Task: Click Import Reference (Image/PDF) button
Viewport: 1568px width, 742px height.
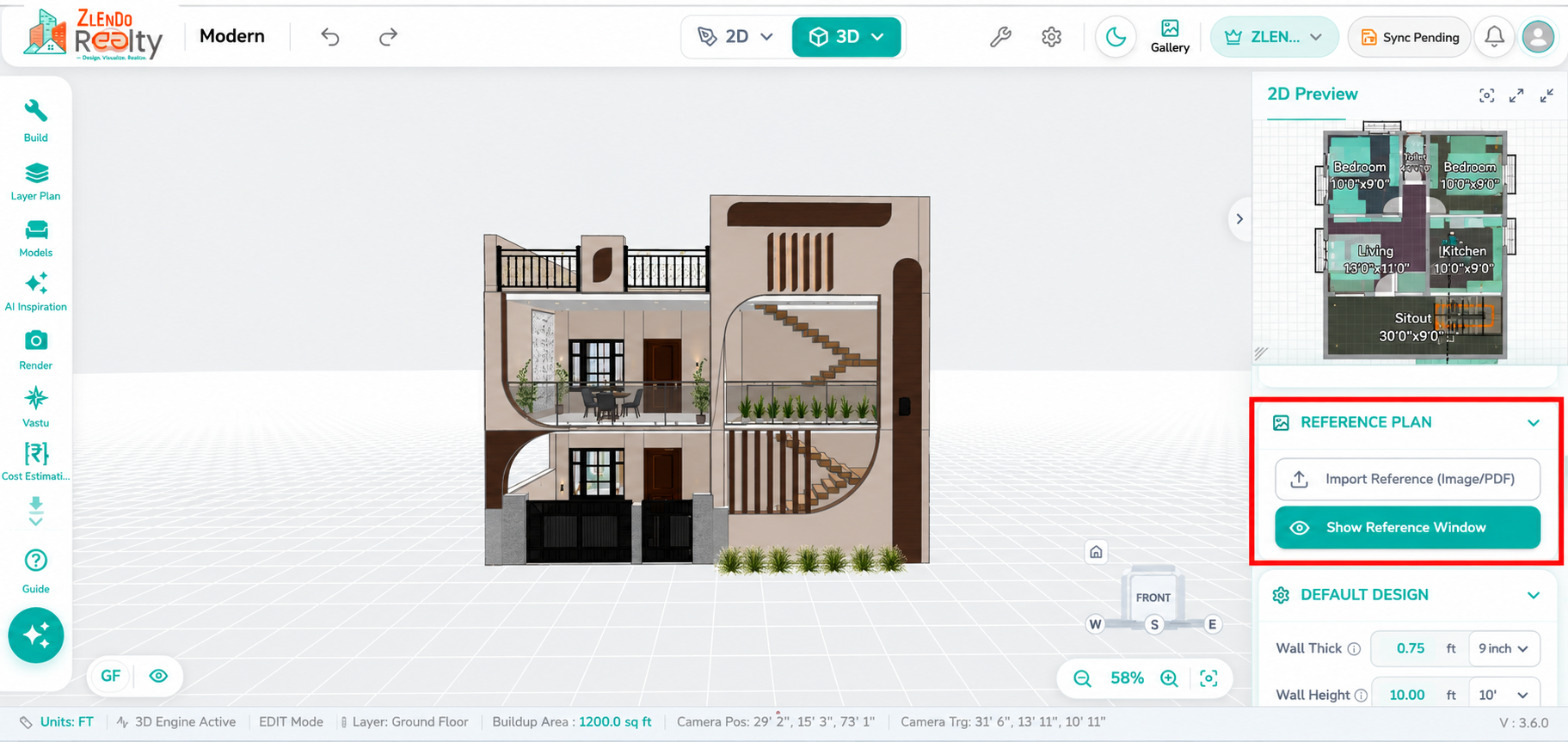Action: (1407, 479)
